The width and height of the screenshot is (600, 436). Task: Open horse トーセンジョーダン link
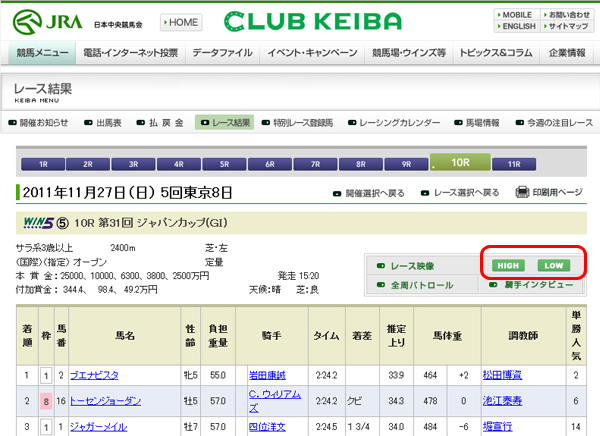(105, 401)
